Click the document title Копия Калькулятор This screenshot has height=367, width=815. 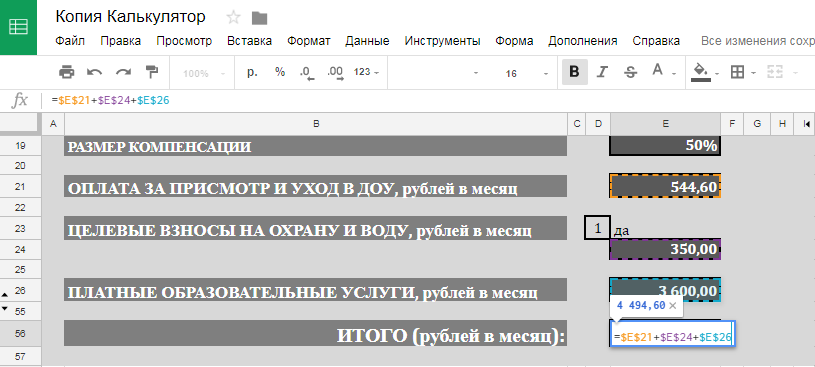(130, 17)
